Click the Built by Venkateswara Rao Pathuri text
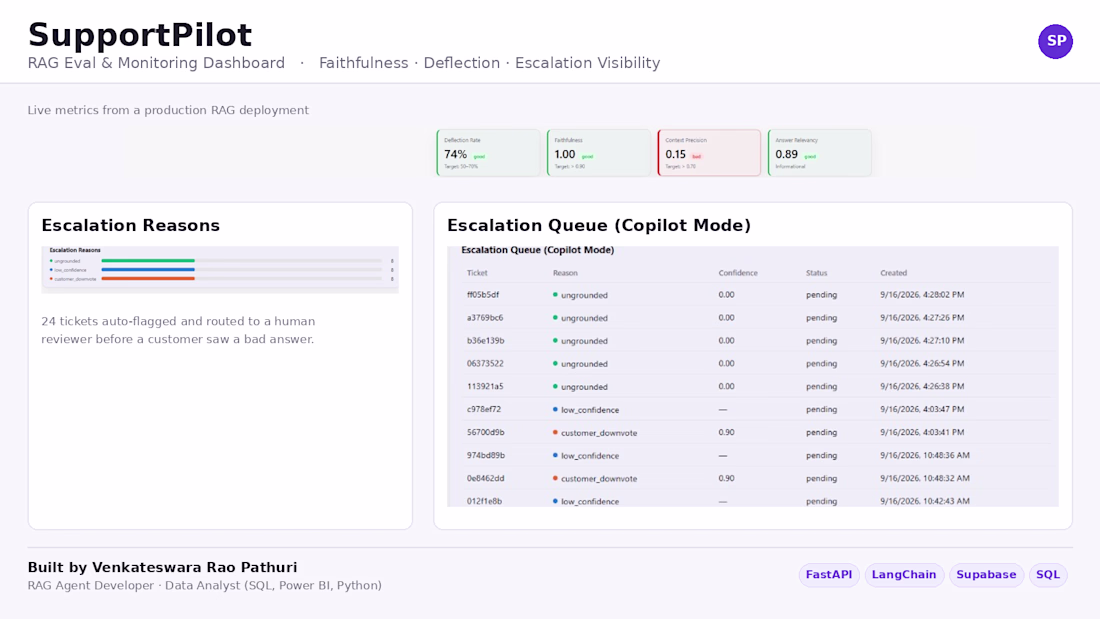 pyautogui.click(x=162, y=567)
